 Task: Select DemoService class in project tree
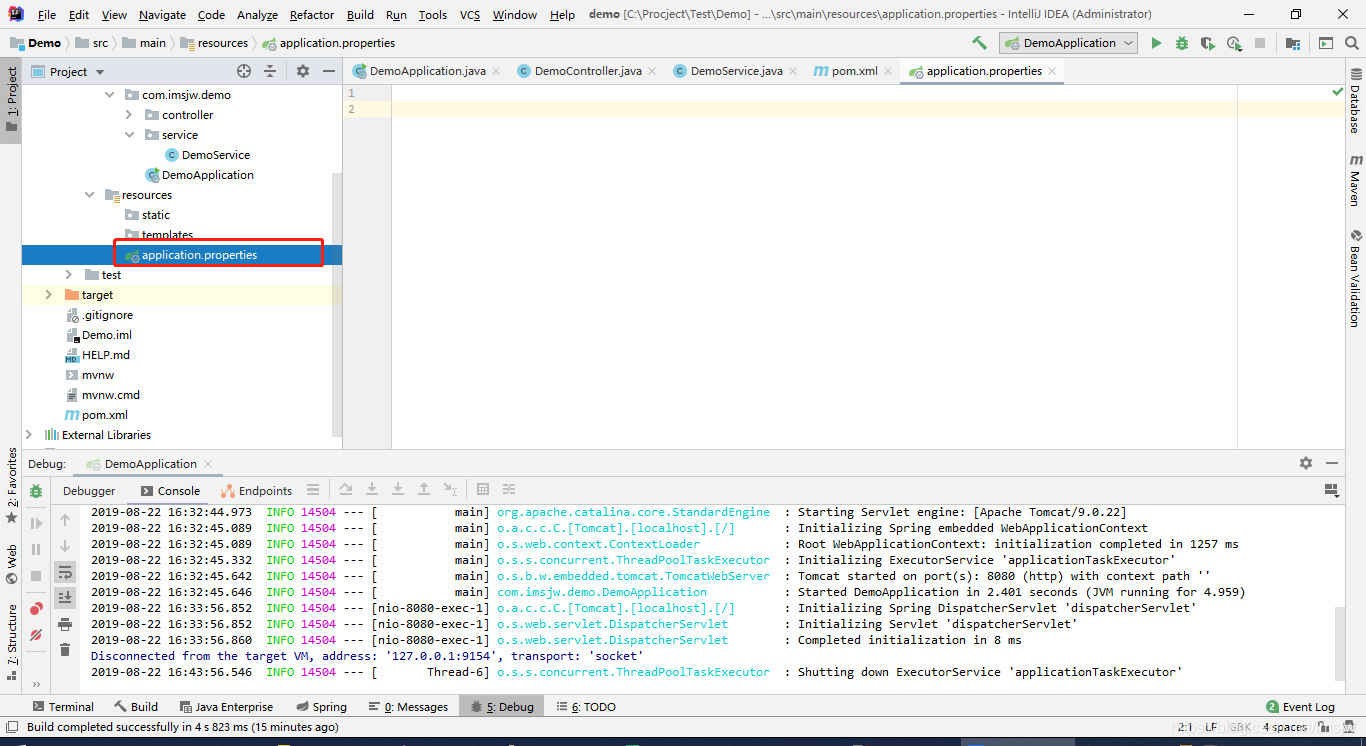tap(208, 155)
